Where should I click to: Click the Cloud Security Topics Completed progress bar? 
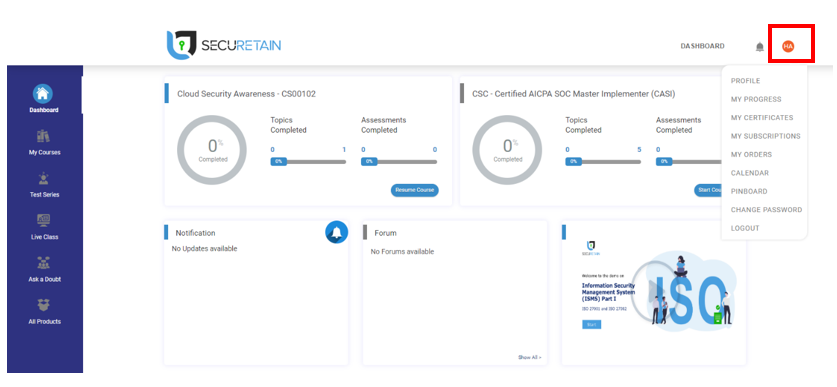click(x=308, y=161)
